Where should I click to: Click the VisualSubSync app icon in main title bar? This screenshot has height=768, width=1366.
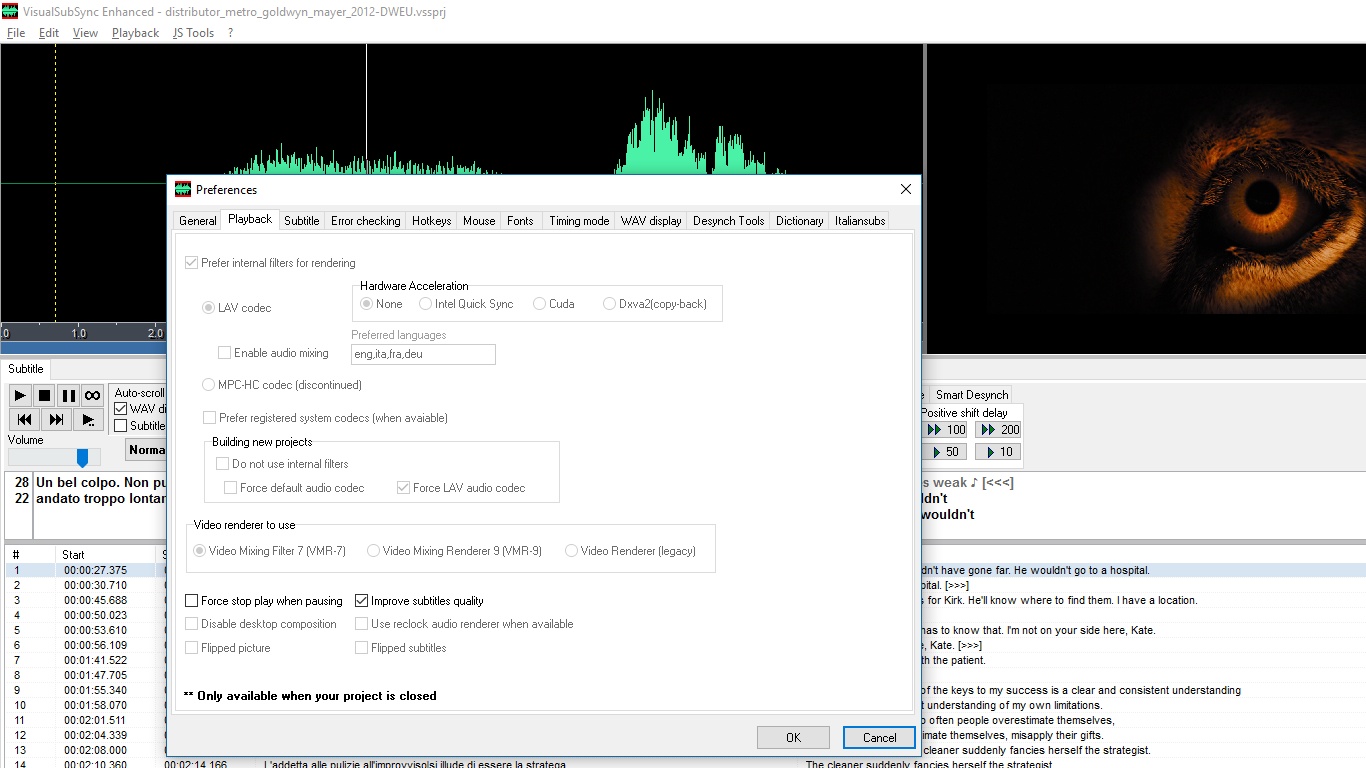(x=11, y=12)
